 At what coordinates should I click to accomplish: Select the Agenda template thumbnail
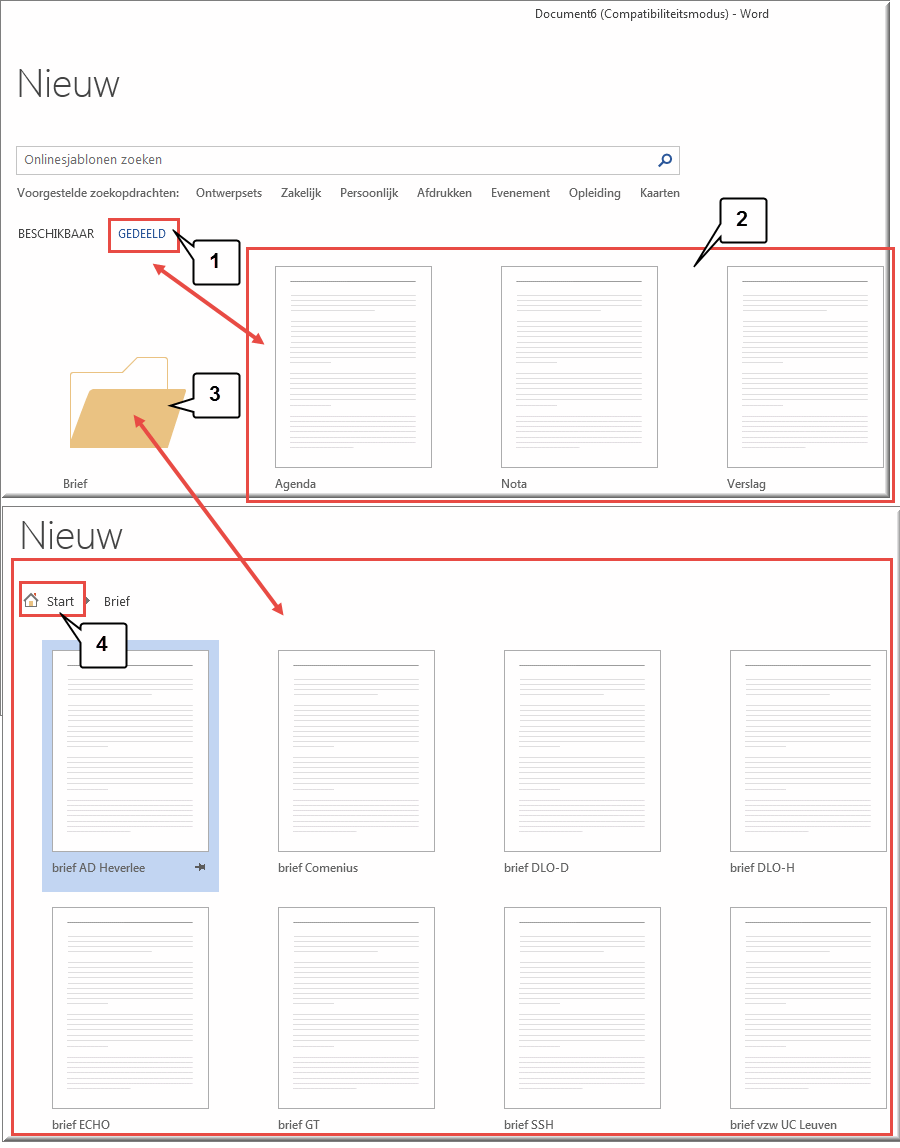[353, 367]
